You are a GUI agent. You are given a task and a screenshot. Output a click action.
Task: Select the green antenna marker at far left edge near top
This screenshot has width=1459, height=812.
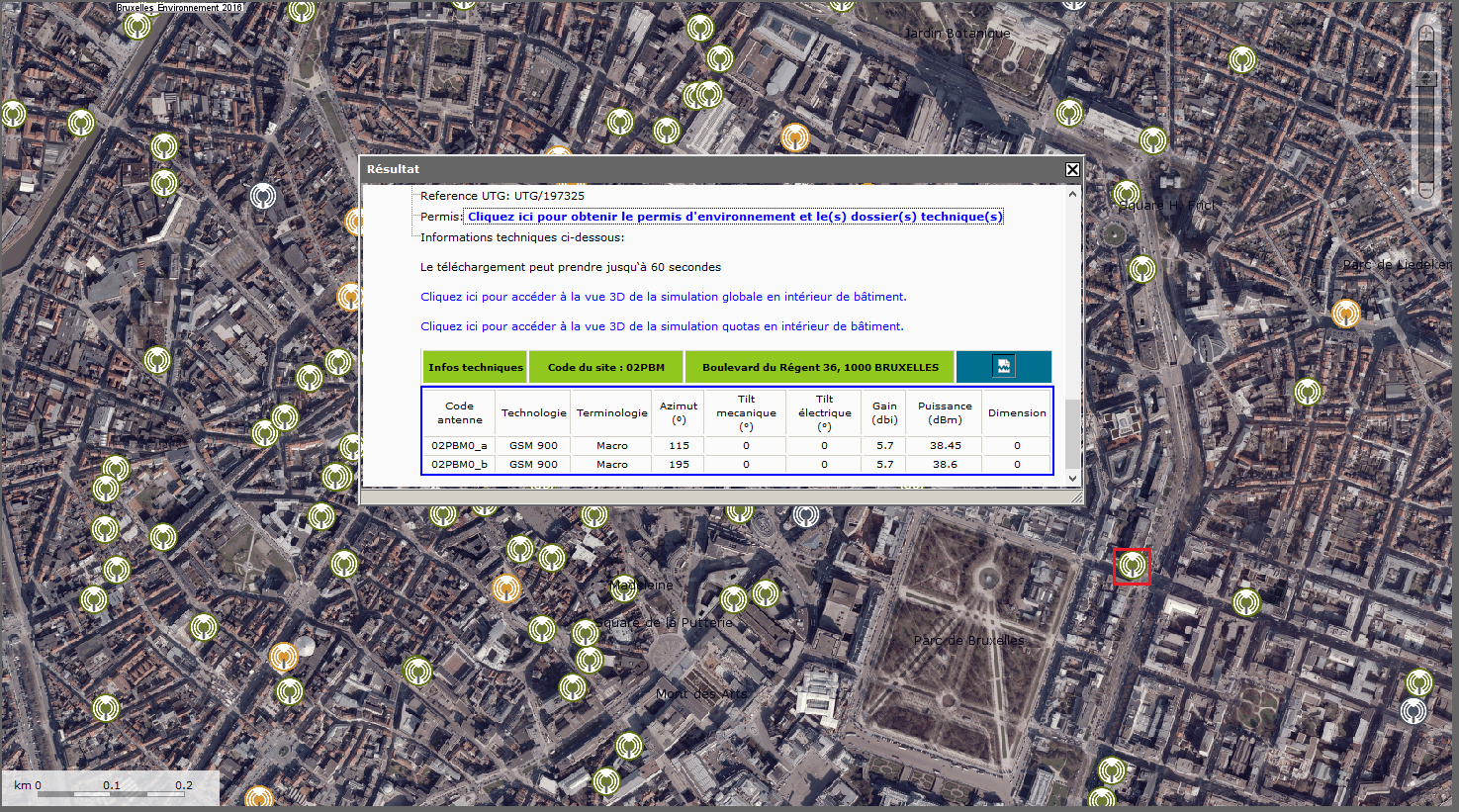coord(12,114)
